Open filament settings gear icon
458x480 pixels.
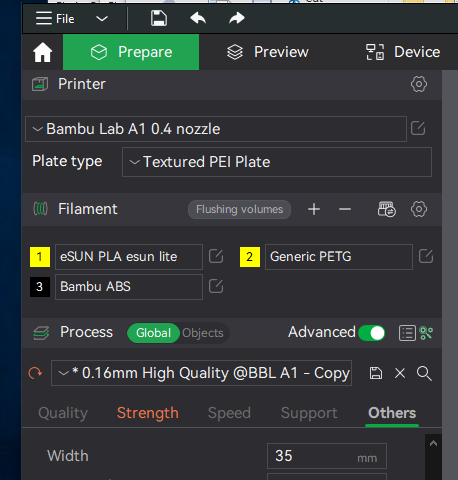coord(419,209)
